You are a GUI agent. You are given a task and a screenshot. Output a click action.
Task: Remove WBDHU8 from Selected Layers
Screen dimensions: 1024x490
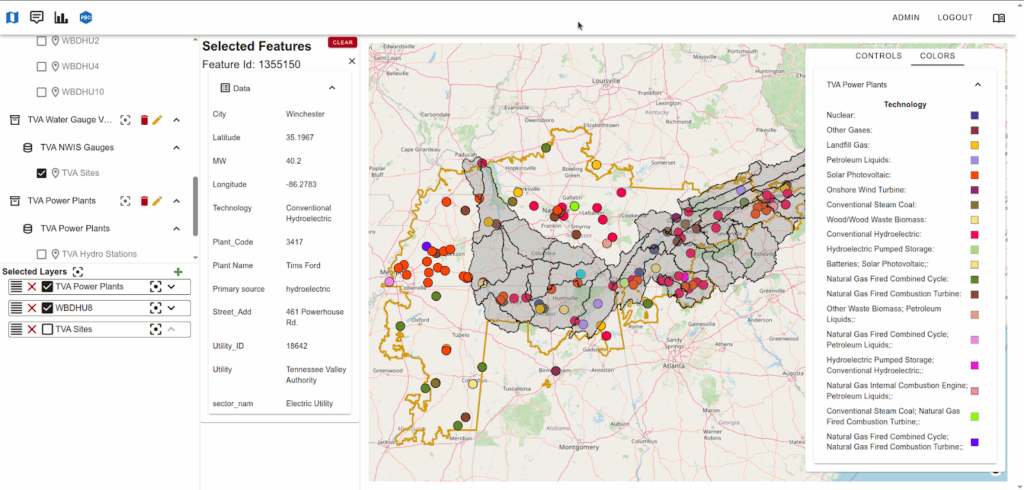coord(32,308)
